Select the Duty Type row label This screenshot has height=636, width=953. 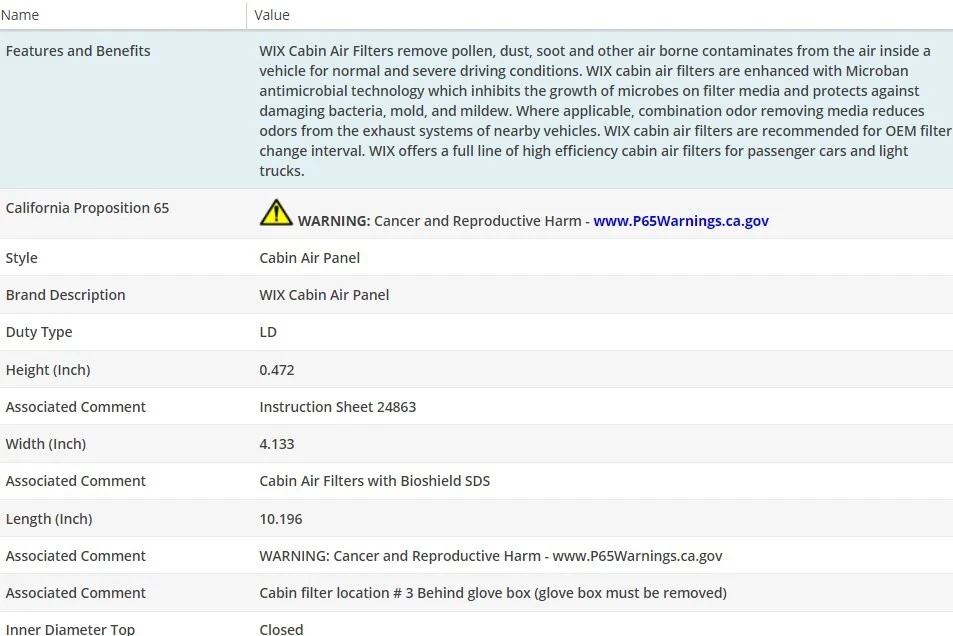point(39,332)
